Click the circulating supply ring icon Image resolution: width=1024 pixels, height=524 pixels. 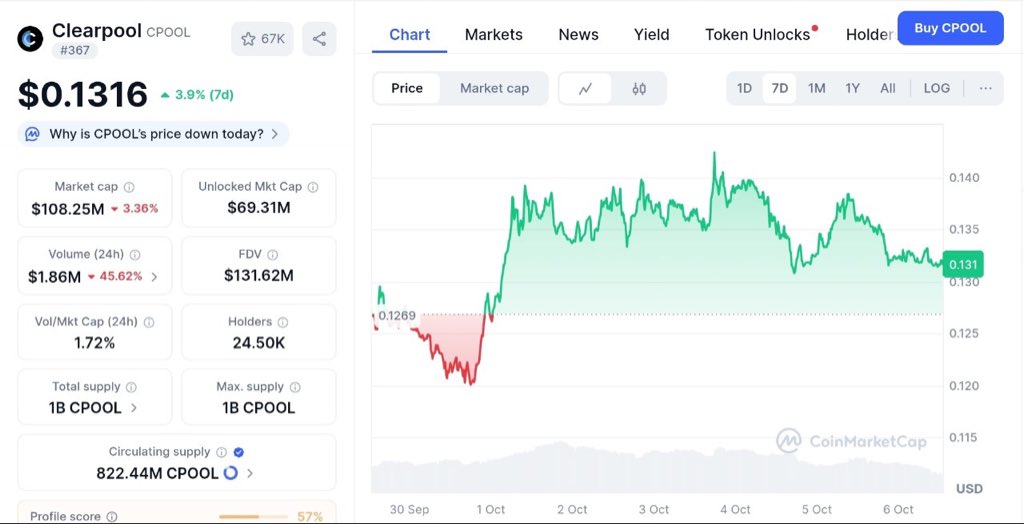(231, 472)
